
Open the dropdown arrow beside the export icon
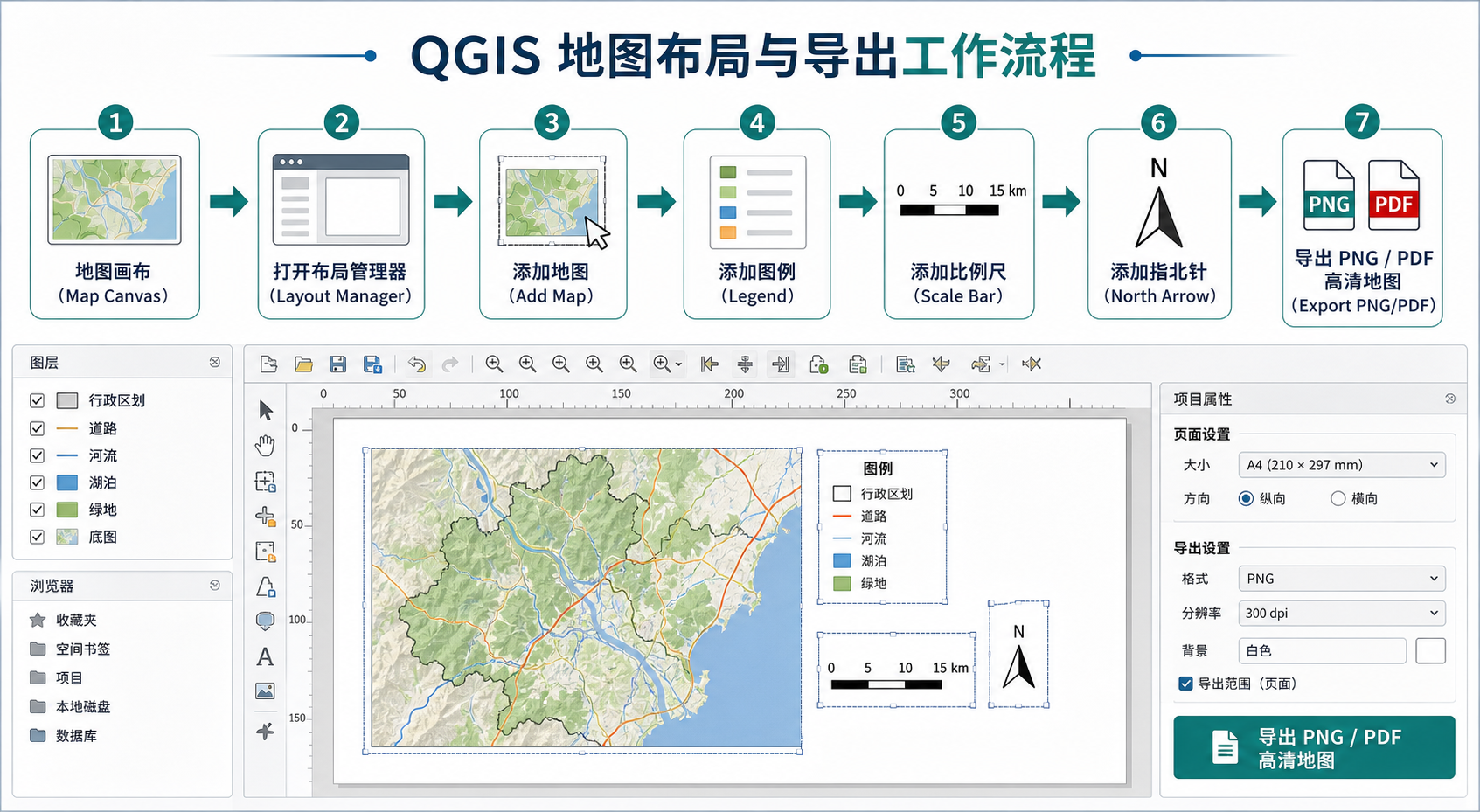point(1002,364)
